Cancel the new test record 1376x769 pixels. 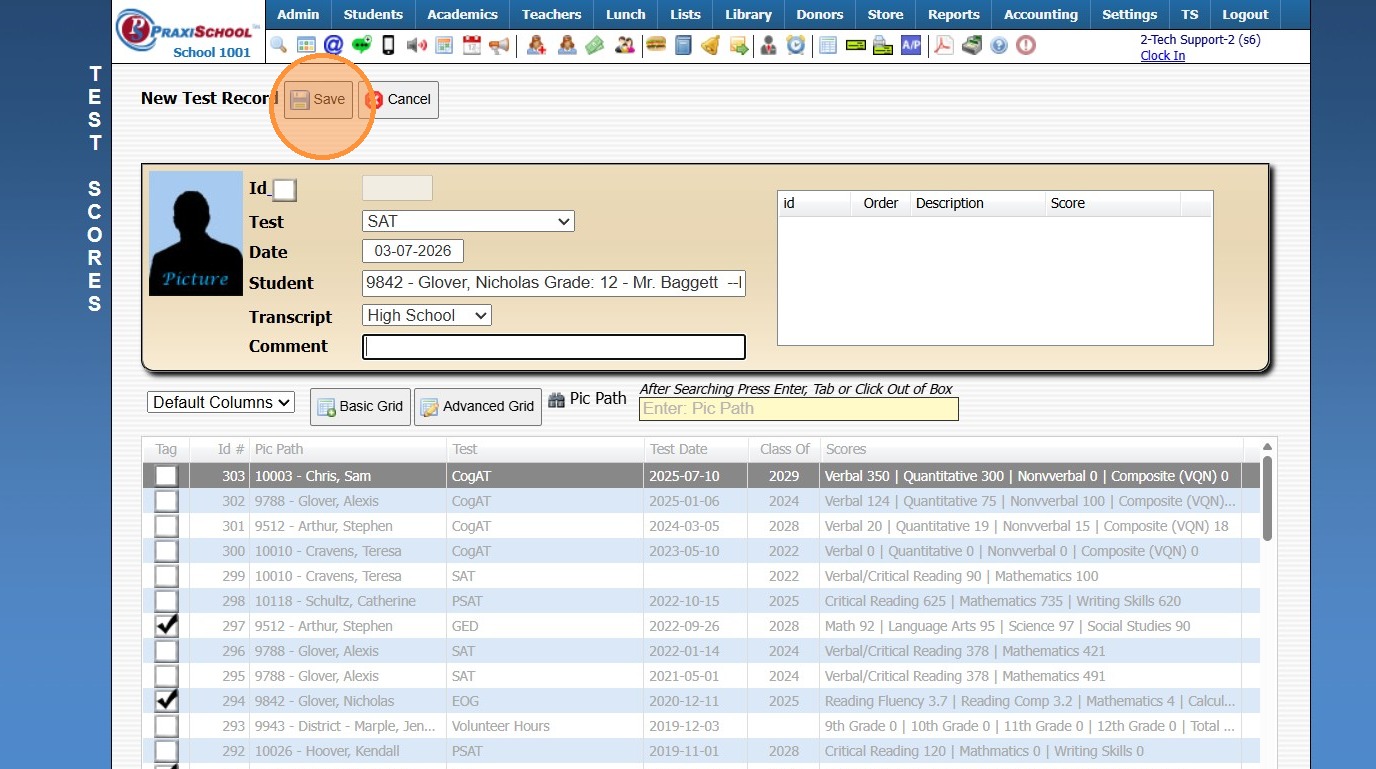pos(399,99)
